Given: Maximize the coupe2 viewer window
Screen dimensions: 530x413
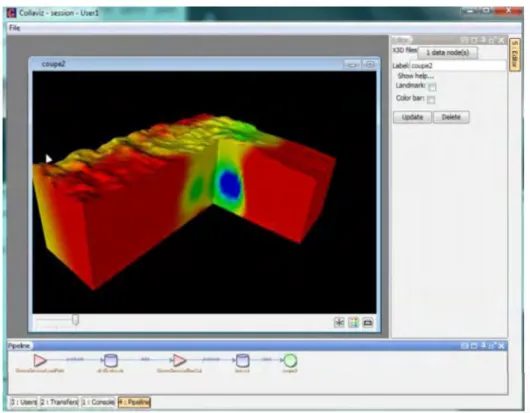Looking at the screenshot, I should coord(370,64).
